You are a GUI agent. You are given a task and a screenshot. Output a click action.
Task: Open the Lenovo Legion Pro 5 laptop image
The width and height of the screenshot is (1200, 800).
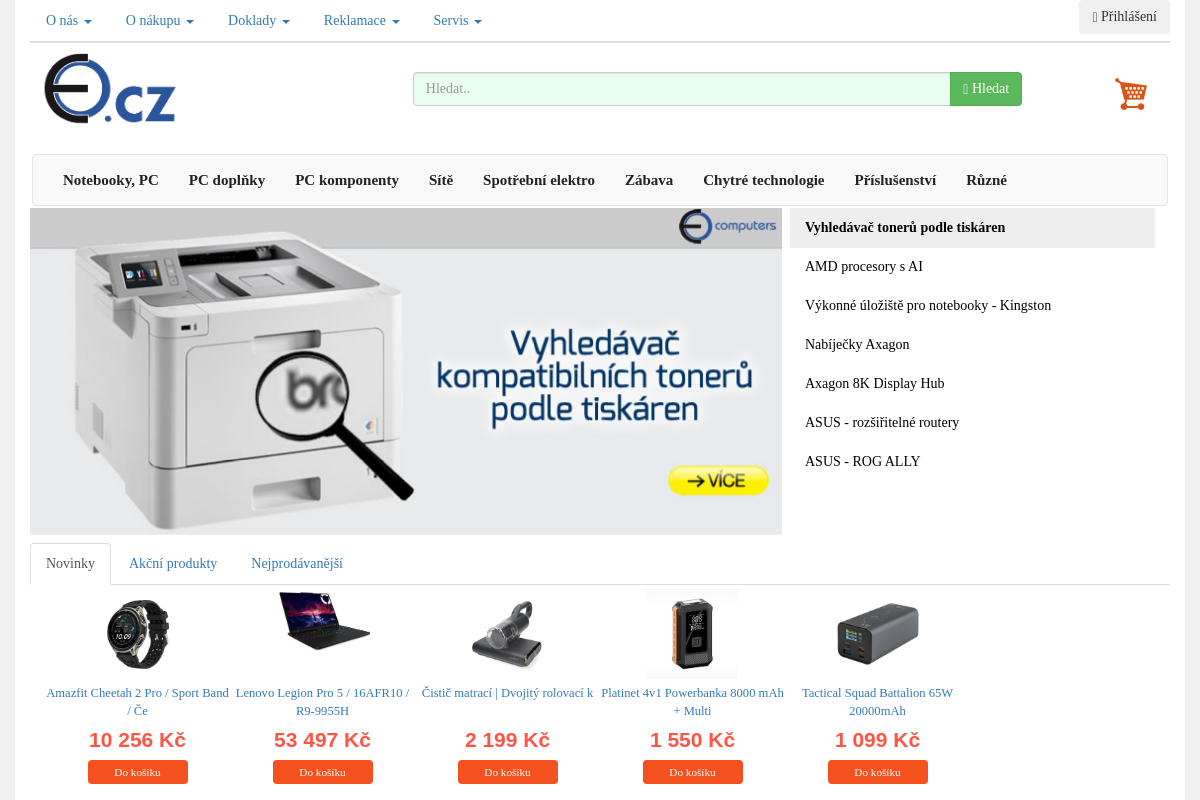(323, 621)
